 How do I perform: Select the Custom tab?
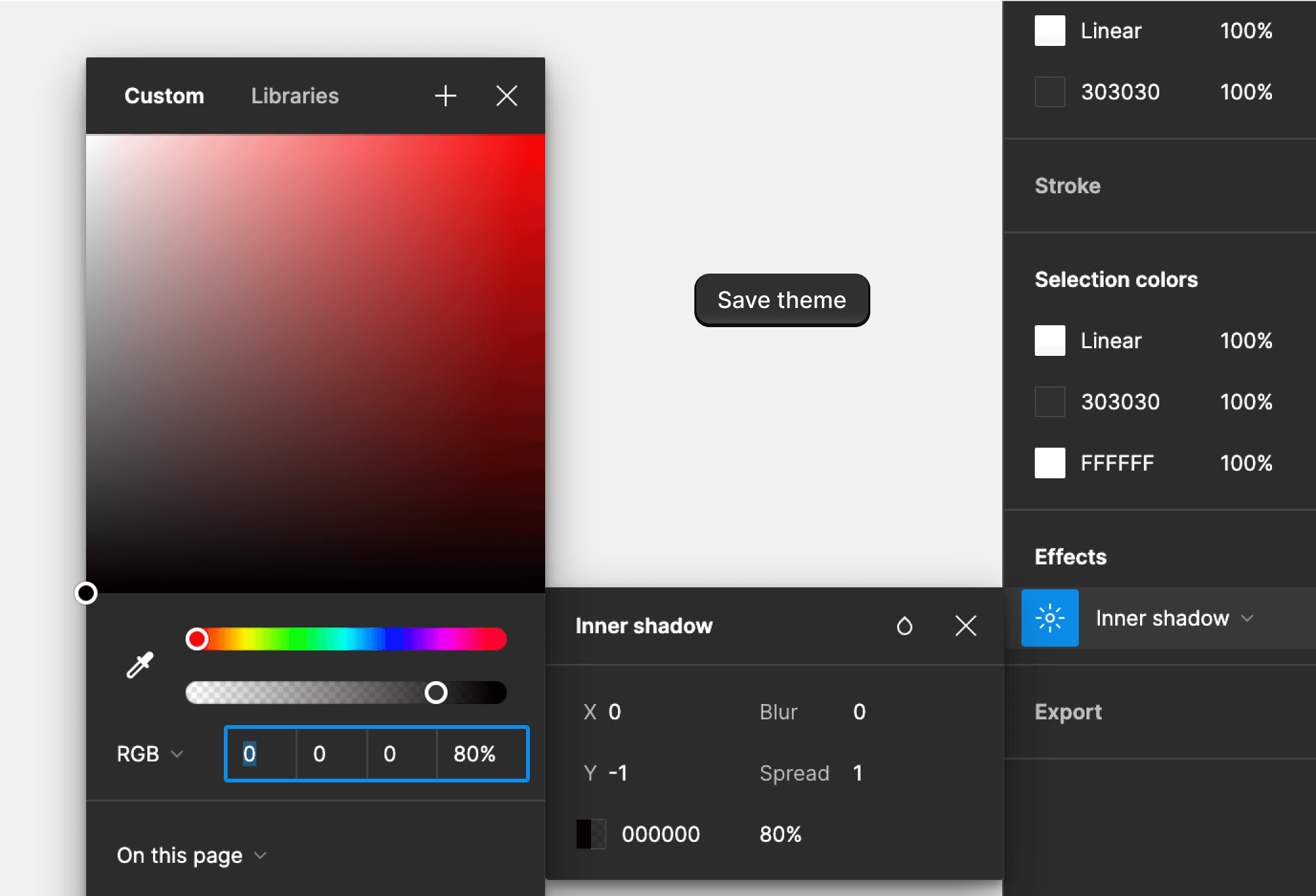click(x=164, y=96)
